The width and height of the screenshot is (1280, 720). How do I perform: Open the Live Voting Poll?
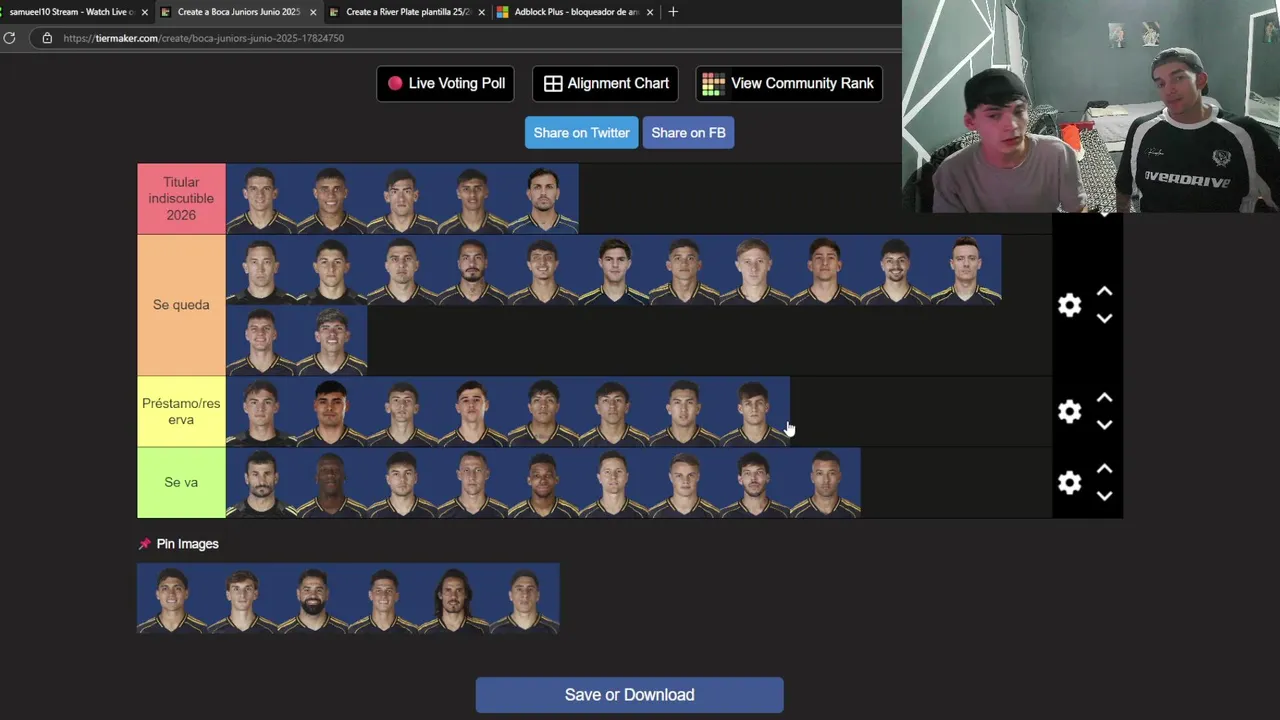(445, 83)
